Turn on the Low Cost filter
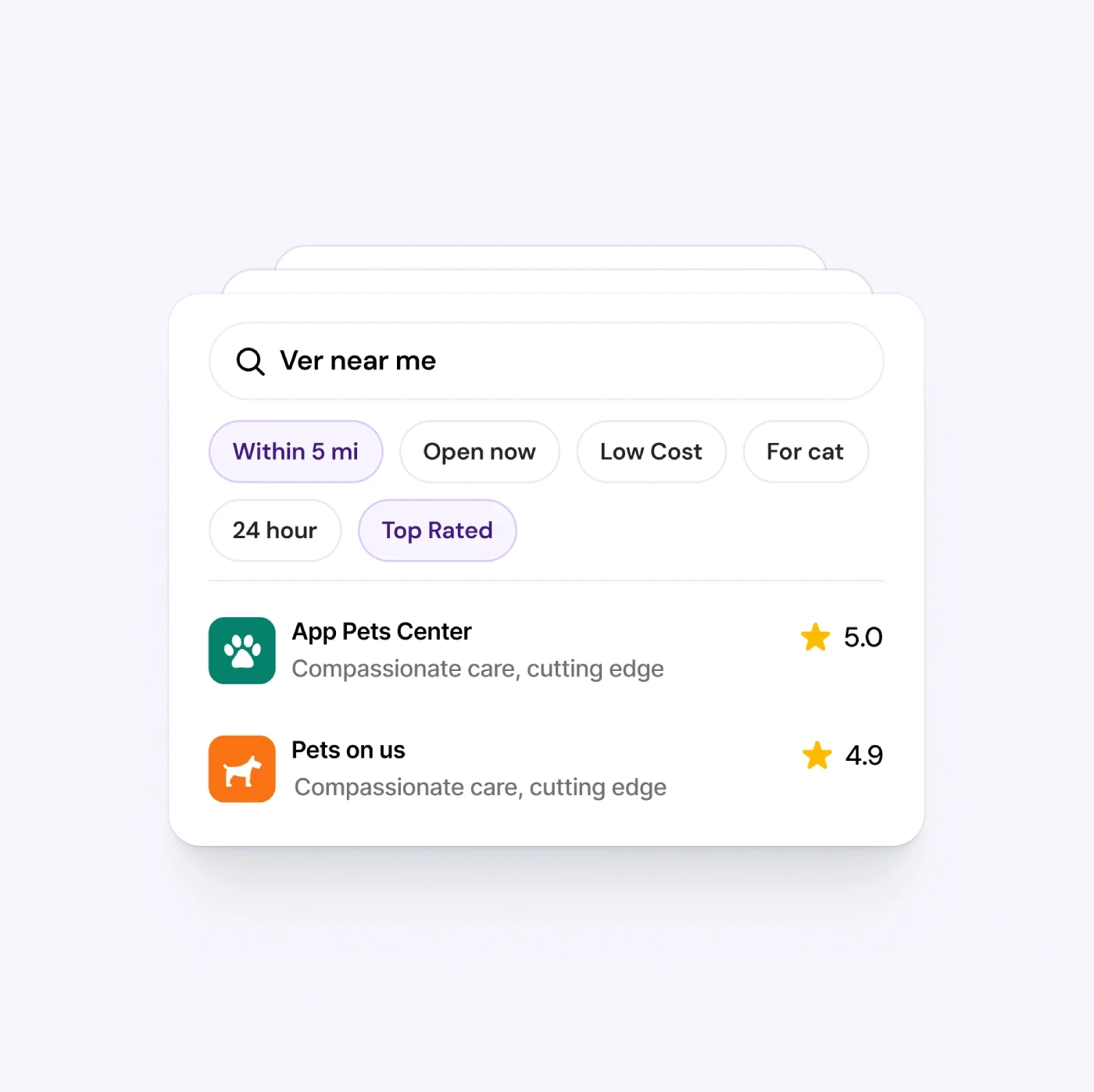This screenshot has height=1092, width=1094. click(x=651, y=451)
